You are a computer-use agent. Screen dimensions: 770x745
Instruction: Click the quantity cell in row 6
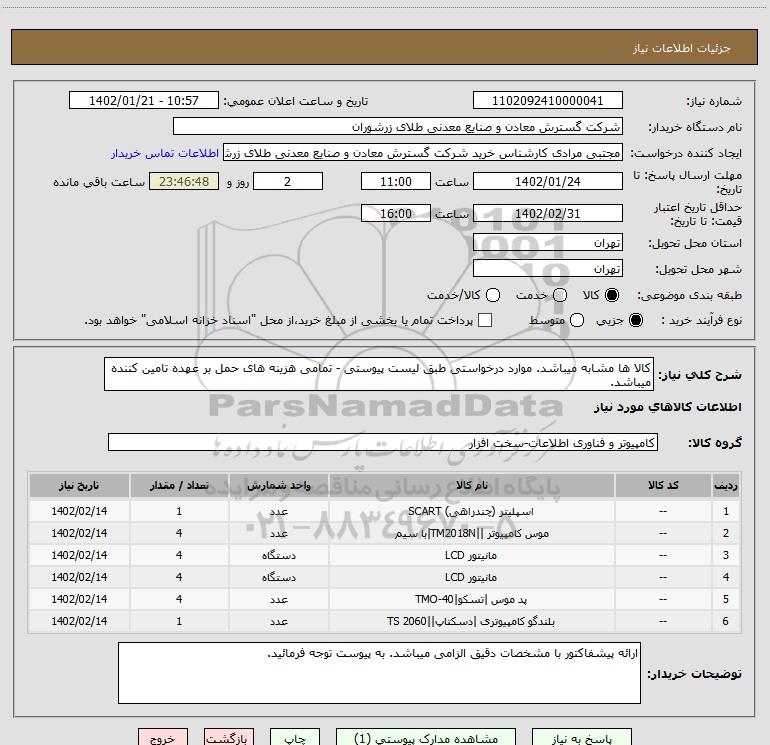tap(179, 622)
